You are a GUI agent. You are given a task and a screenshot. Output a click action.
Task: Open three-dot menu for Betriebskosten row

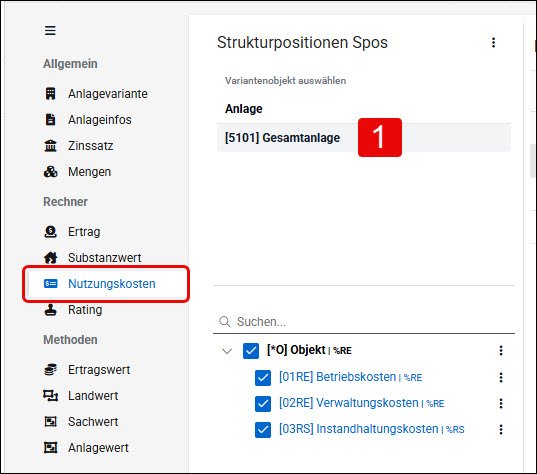coord(501,377)
